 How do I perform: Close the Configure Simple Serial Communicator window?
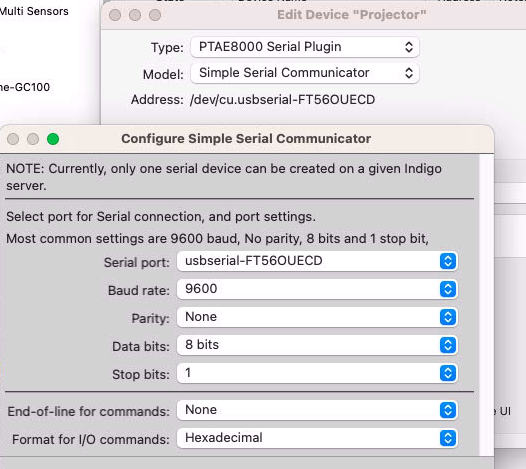13,139
